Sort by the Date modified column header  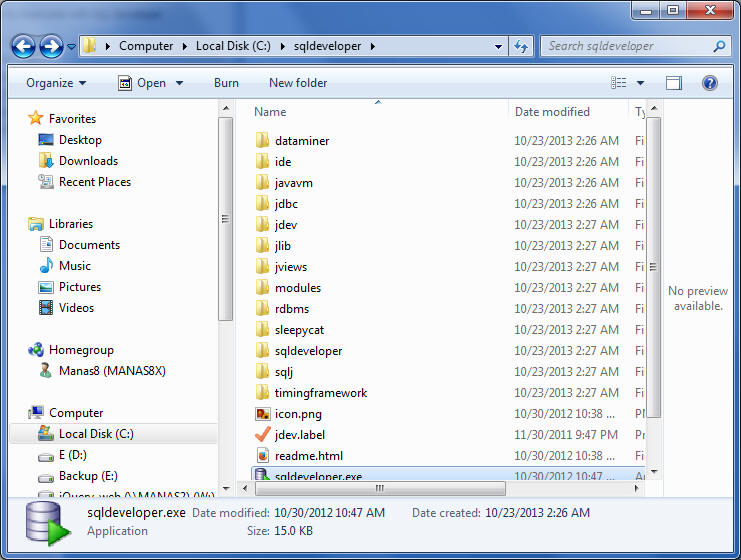click(x=552, y=112)
